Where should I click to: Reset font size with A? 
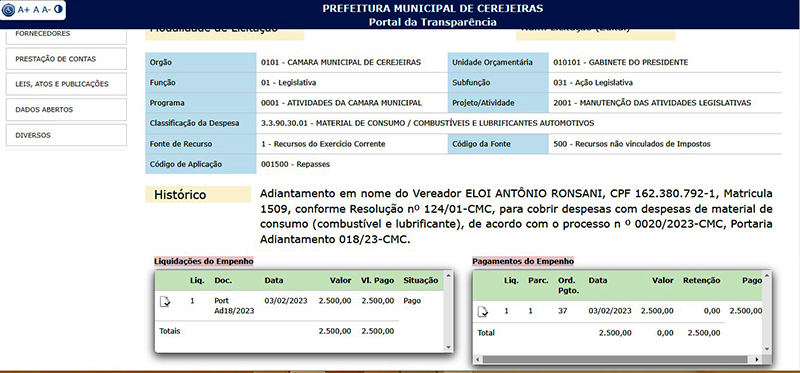click(x=36, y=9)
